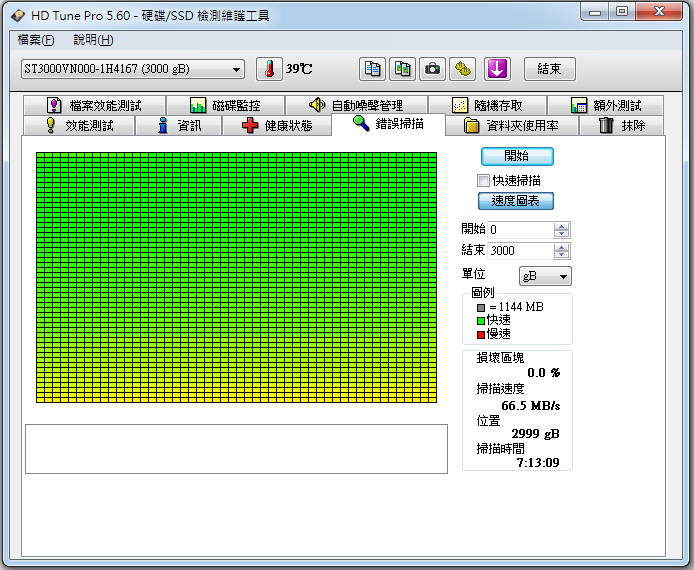Viewport: 694px width, 570px height.
Task: Open options via the wrench icon
Action: click(x=463, y=69)
